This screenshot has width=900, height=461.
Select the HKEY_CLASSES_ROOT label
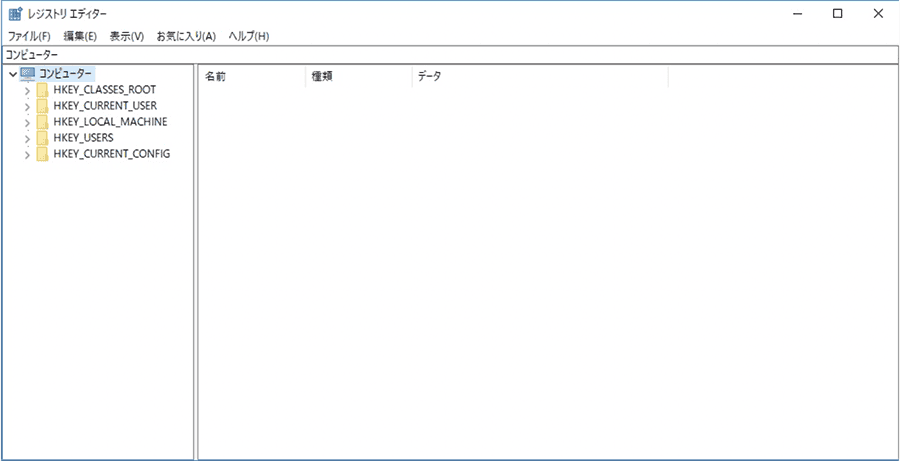pos(104,90)
